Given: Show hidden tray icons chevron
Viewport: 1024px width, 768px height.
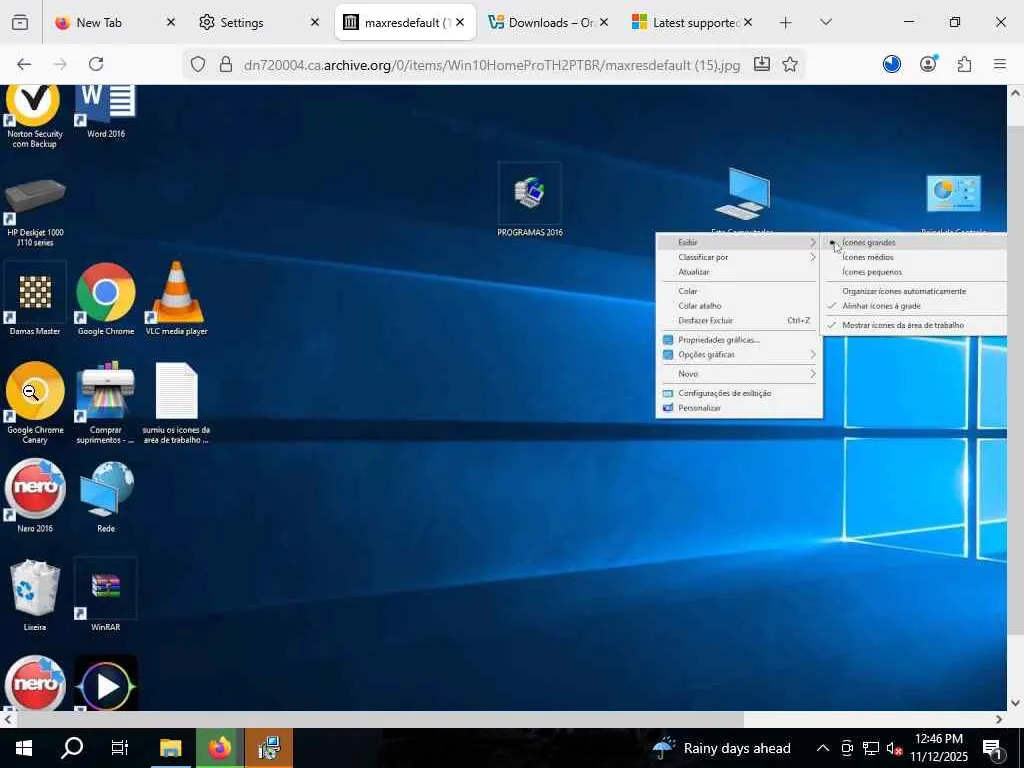Looking at the screenshot, I should tap(823, 748).
